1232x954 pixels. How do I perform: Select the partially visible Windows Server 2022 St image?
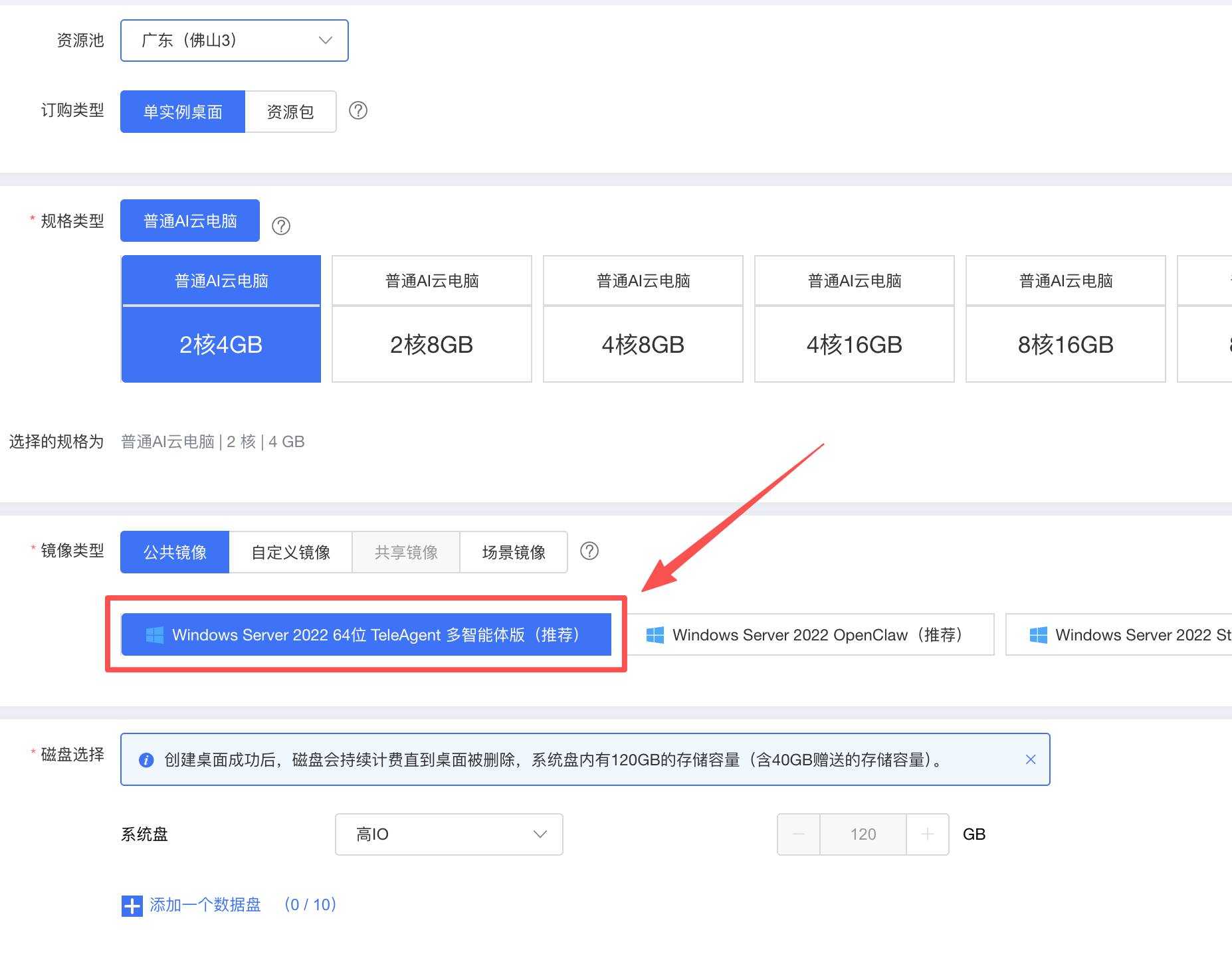tap(1119, 634)
